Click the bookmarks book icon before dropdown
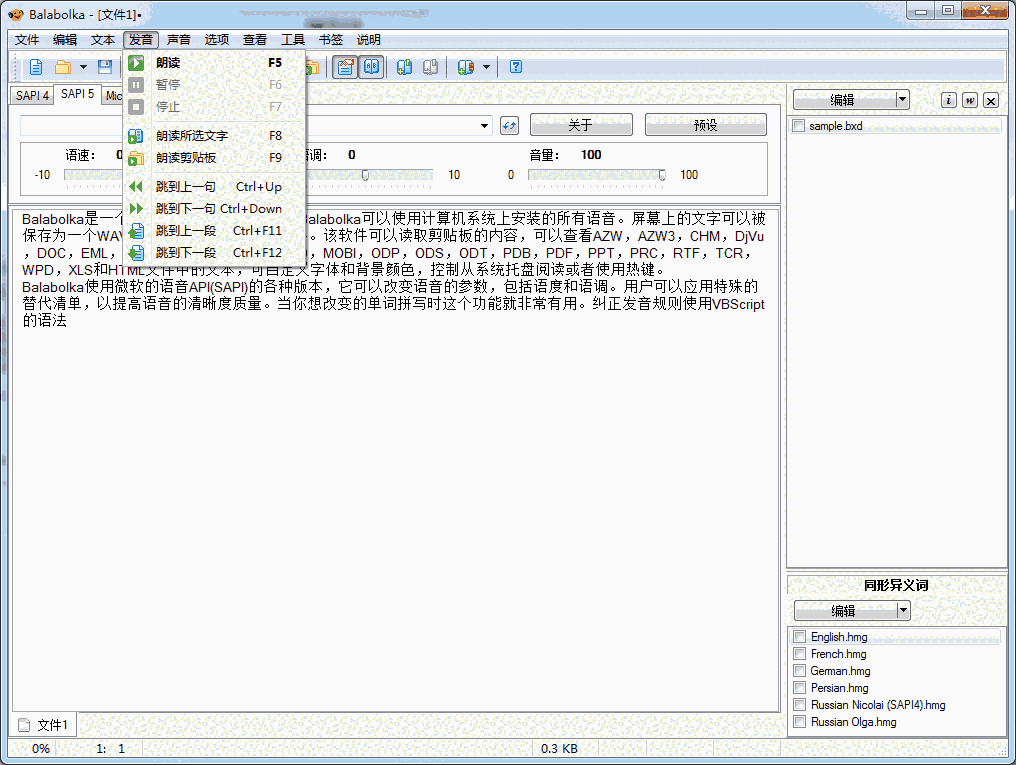Image resolution: width=1016 pixels, height=765 pixels. (465, 67)
